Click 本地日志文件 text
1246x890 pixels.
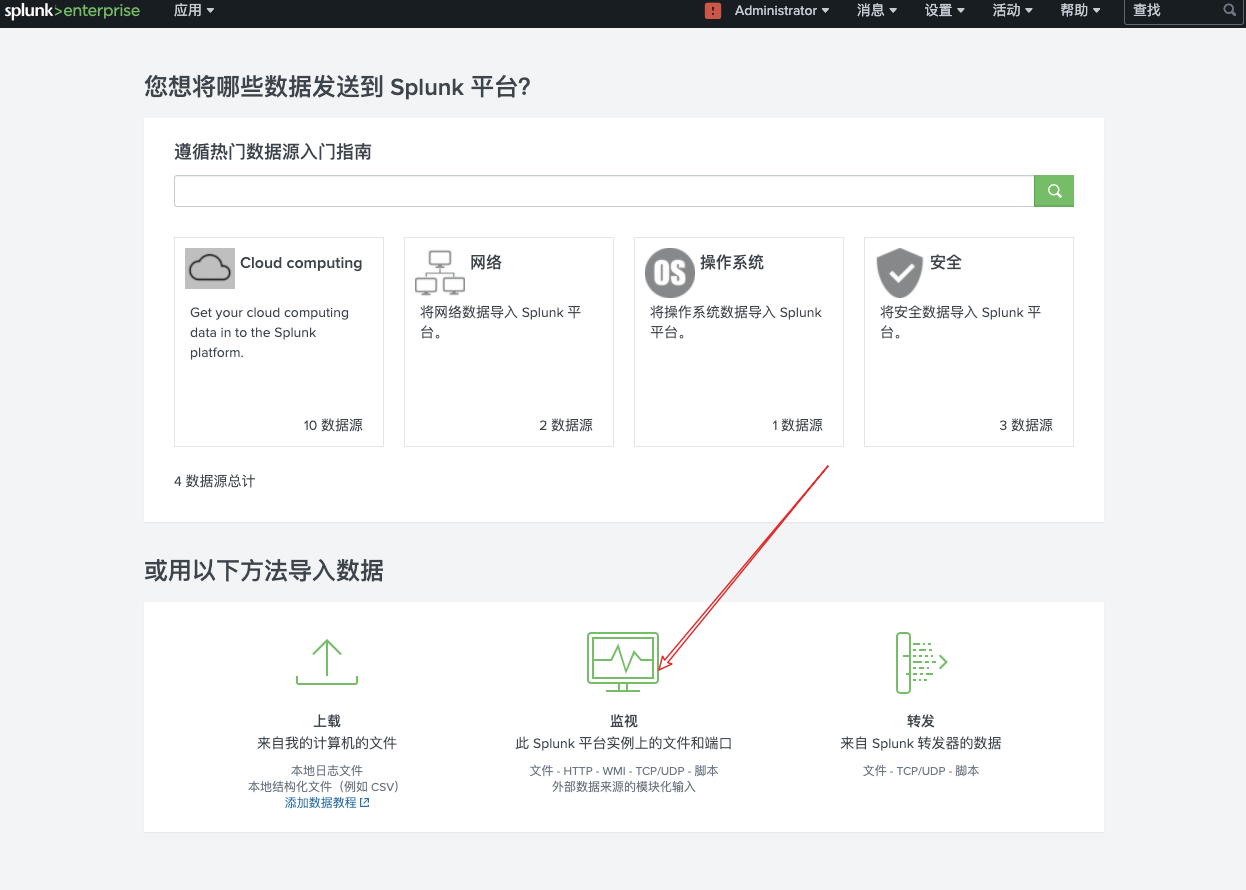pyautogui.click(x=327, y=771)
